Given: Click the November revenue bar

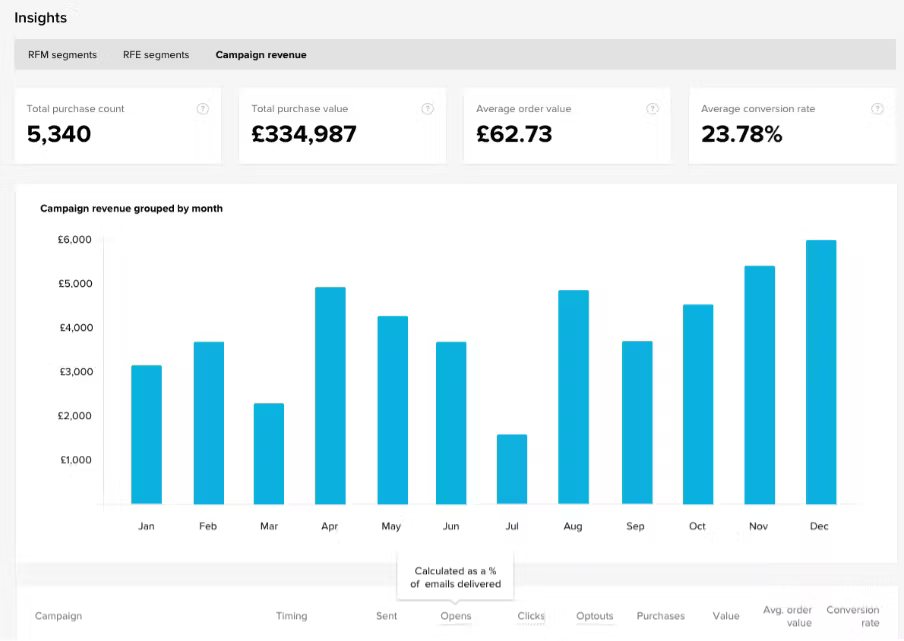Looking at the screenshot, I should pos(760,385).
